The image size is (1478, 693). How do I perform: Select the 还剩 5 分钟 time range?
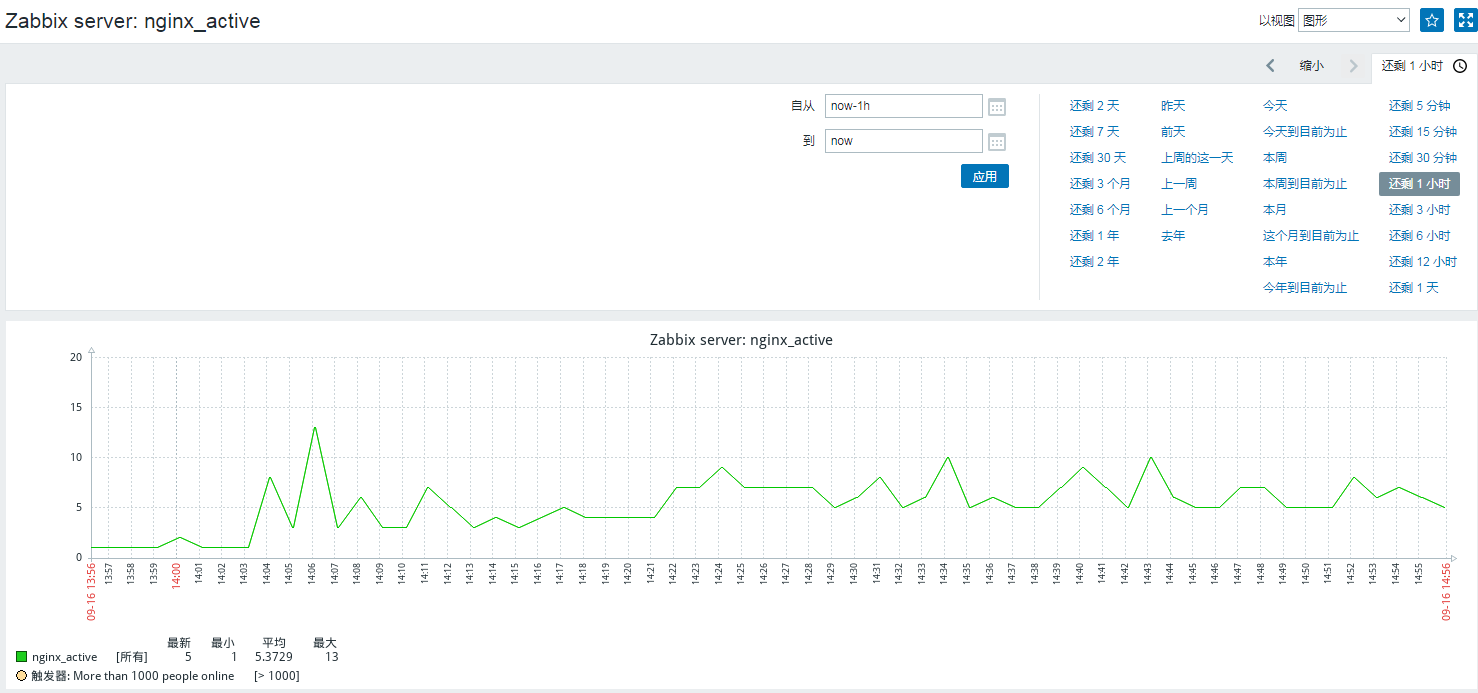tap(1419, 106)
